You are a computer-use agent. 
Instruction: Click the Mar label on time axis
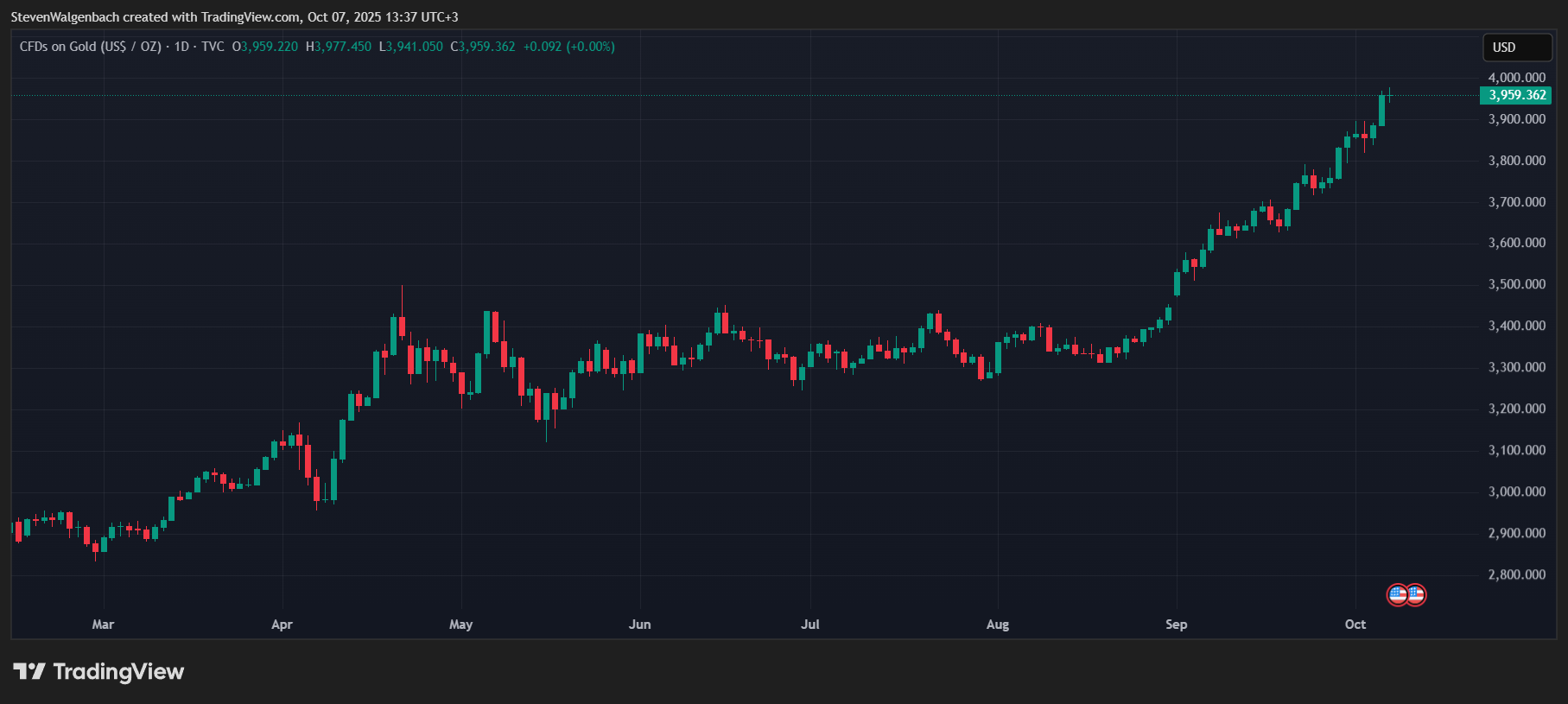(103, 625)
